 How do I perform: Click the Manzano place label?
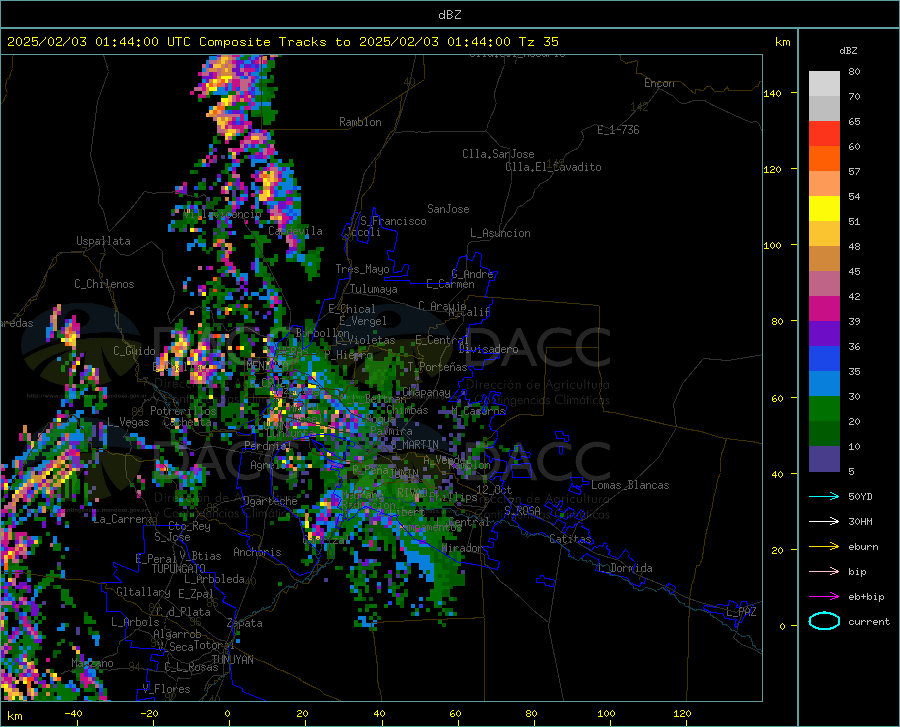pos(92,663)
